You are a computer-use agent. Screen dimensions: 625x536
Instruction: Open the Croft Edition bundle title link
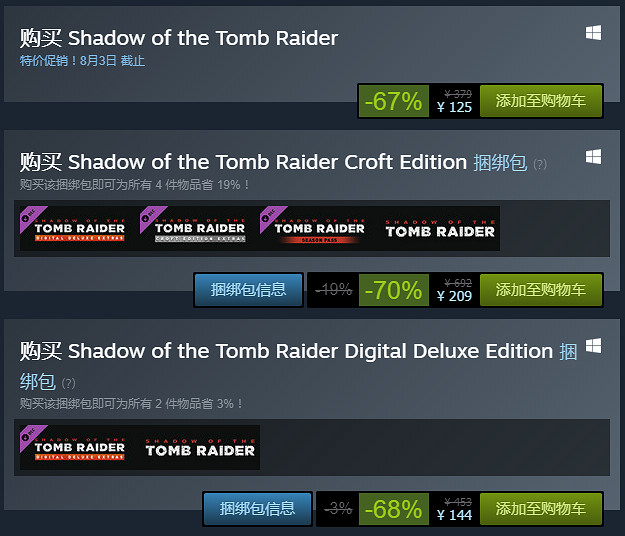tap(499, 162)
